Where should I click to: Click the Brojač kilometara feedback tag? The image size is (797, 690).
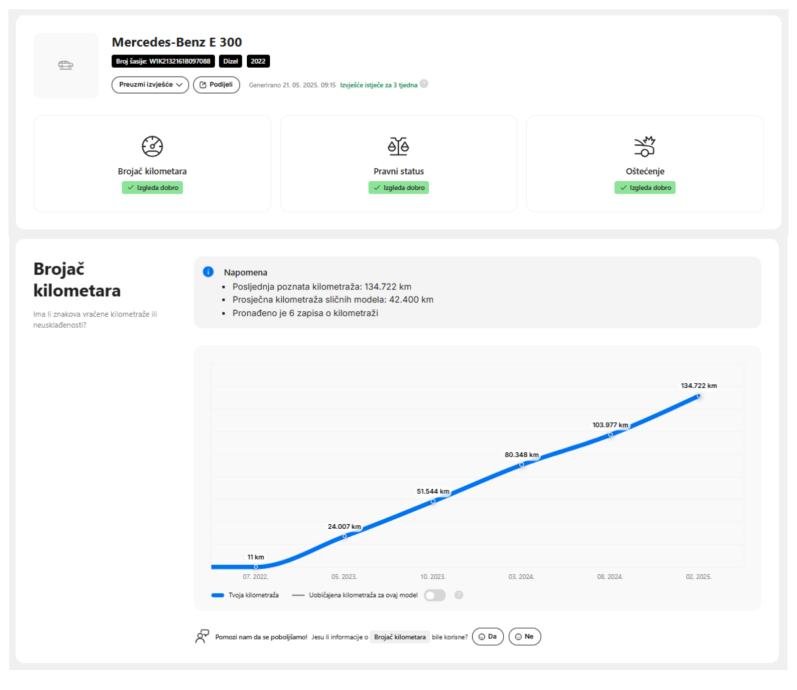(400, 637)
